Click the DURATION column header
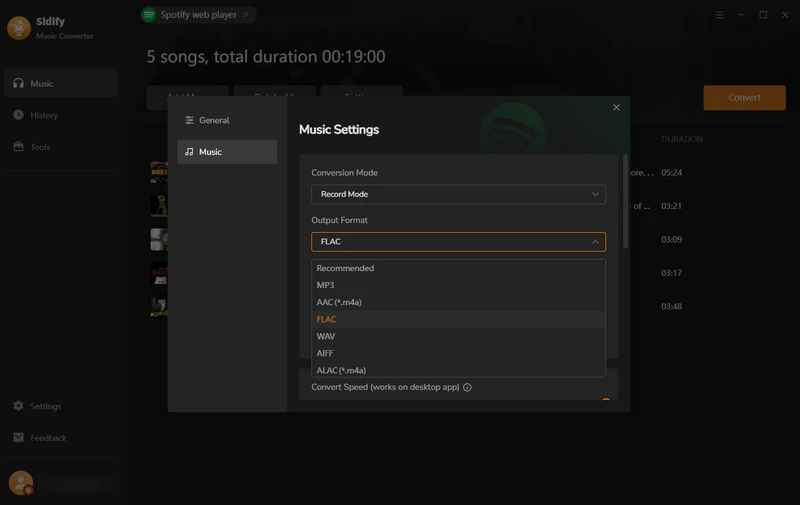Image resolution: width=800 pixels, height=505 pixels. pyautogui.click(x=682, y=139)
